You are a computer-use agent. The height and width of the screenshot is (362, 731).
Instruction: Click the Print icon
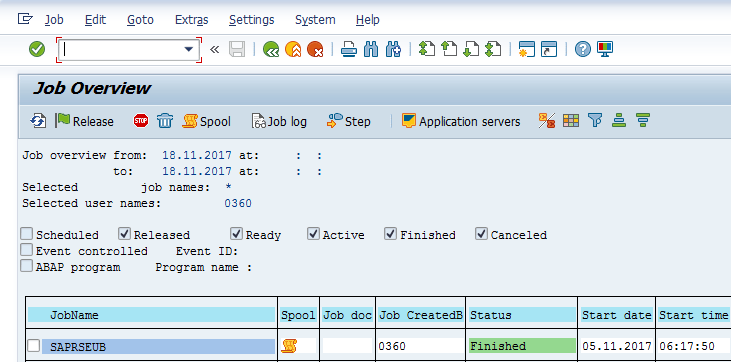click(x=349, y=49)
